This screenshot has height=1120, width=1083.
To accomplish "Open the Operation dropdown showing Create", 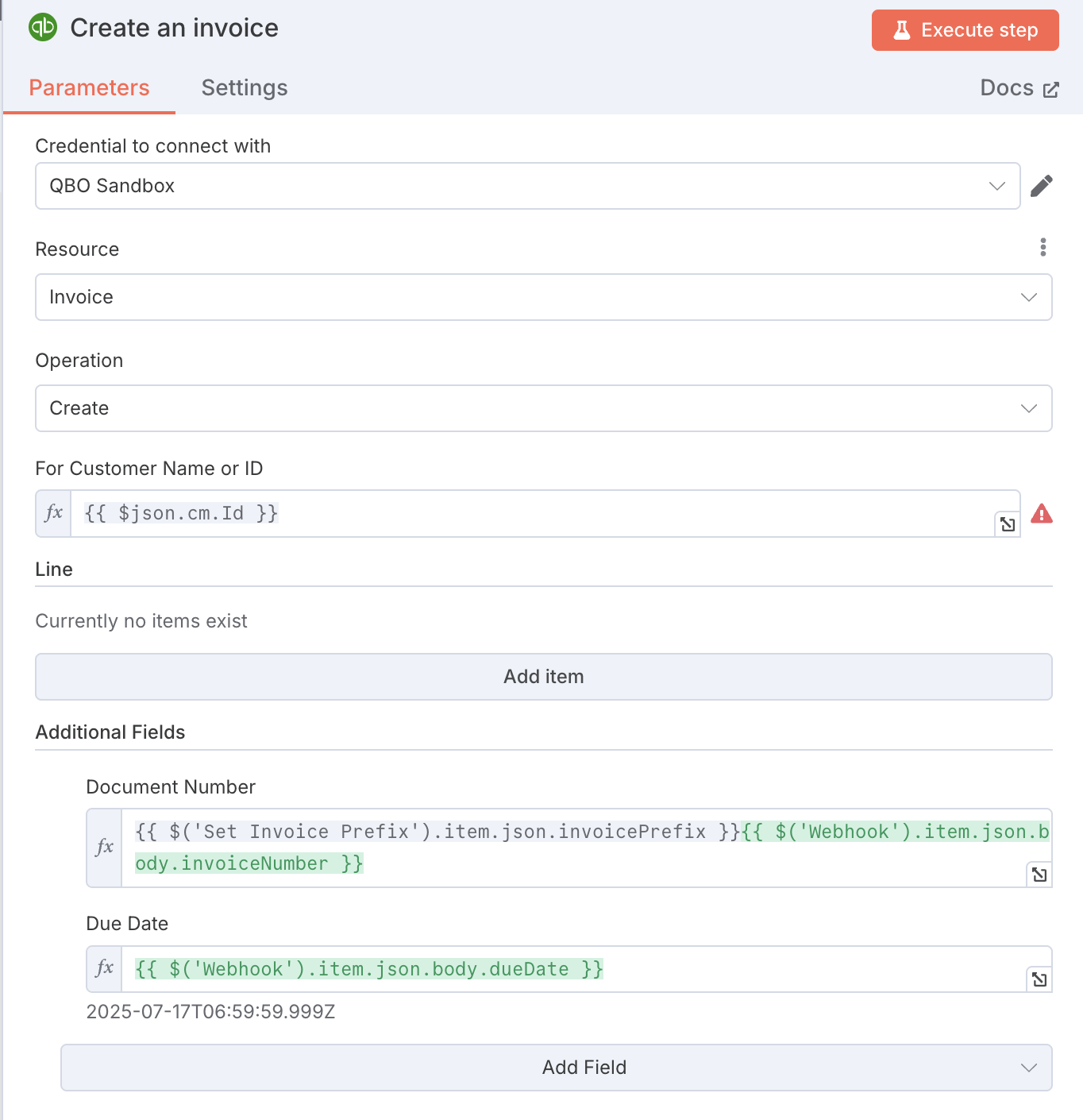I will [x=1029, y=408].
